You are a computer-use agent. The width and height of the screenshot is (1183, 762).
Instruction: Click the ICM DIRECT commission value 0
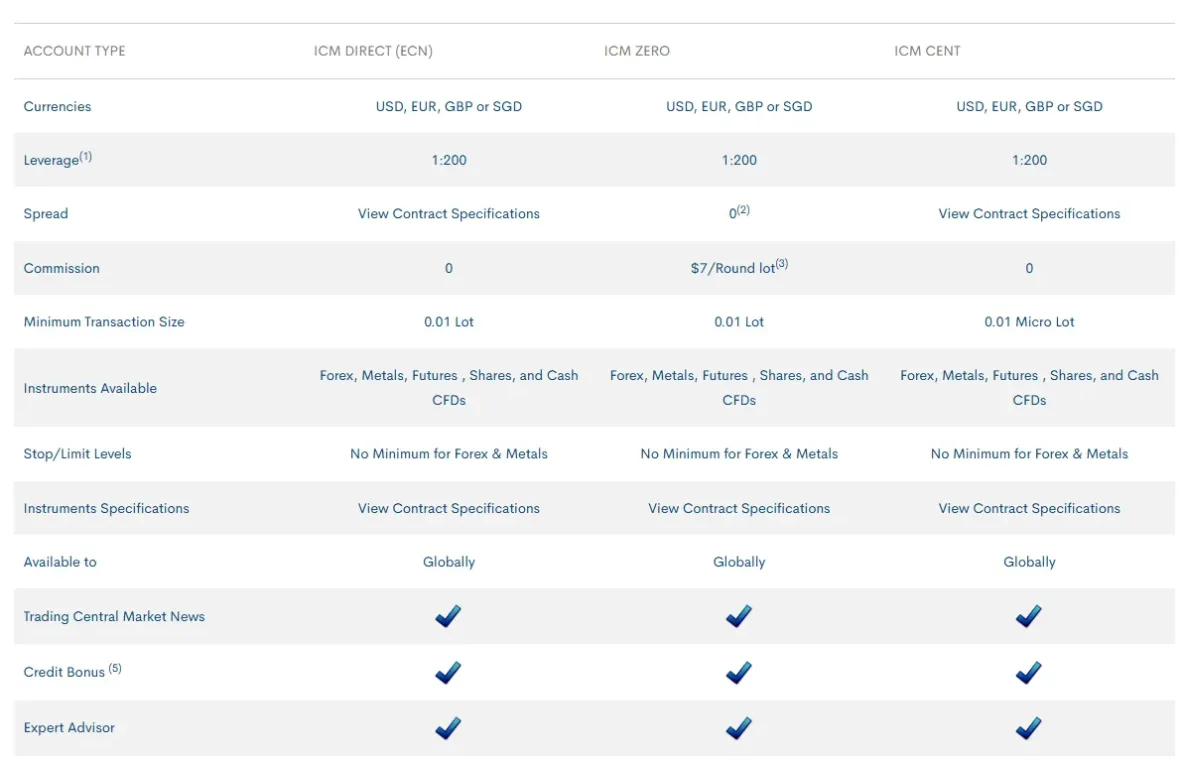449,268
